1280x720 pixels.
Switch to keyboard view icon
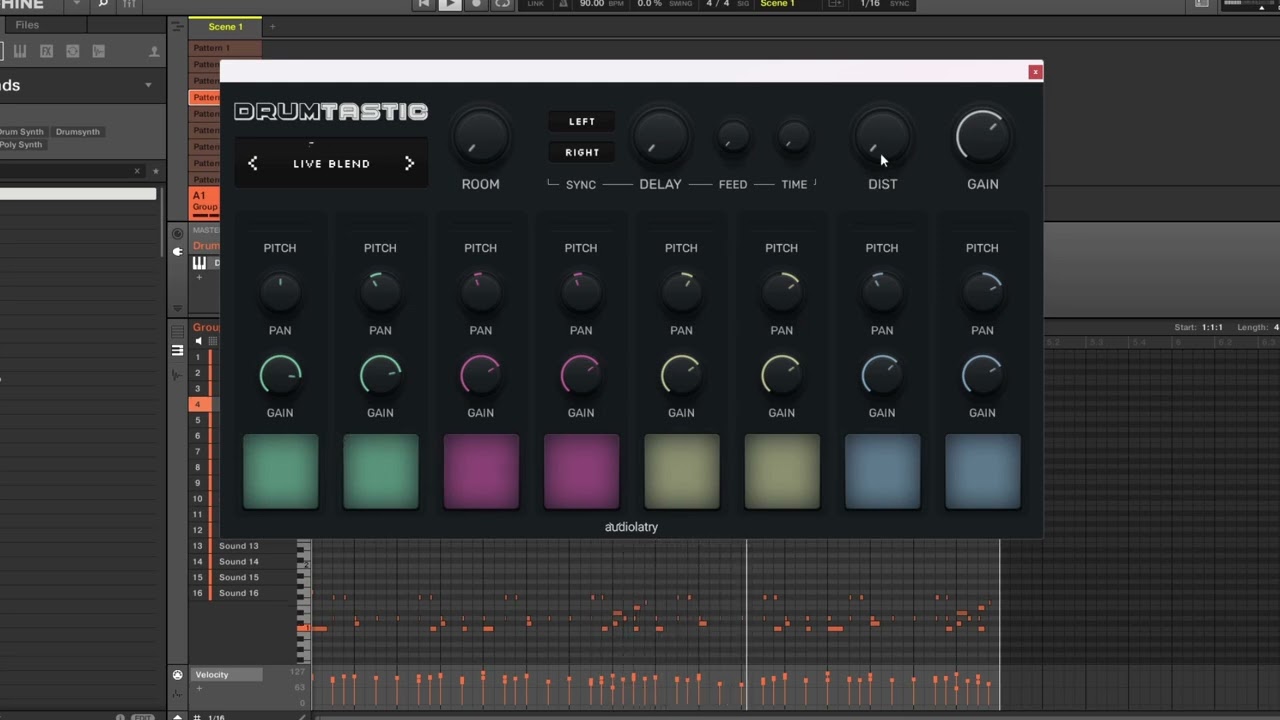[177, 350]
